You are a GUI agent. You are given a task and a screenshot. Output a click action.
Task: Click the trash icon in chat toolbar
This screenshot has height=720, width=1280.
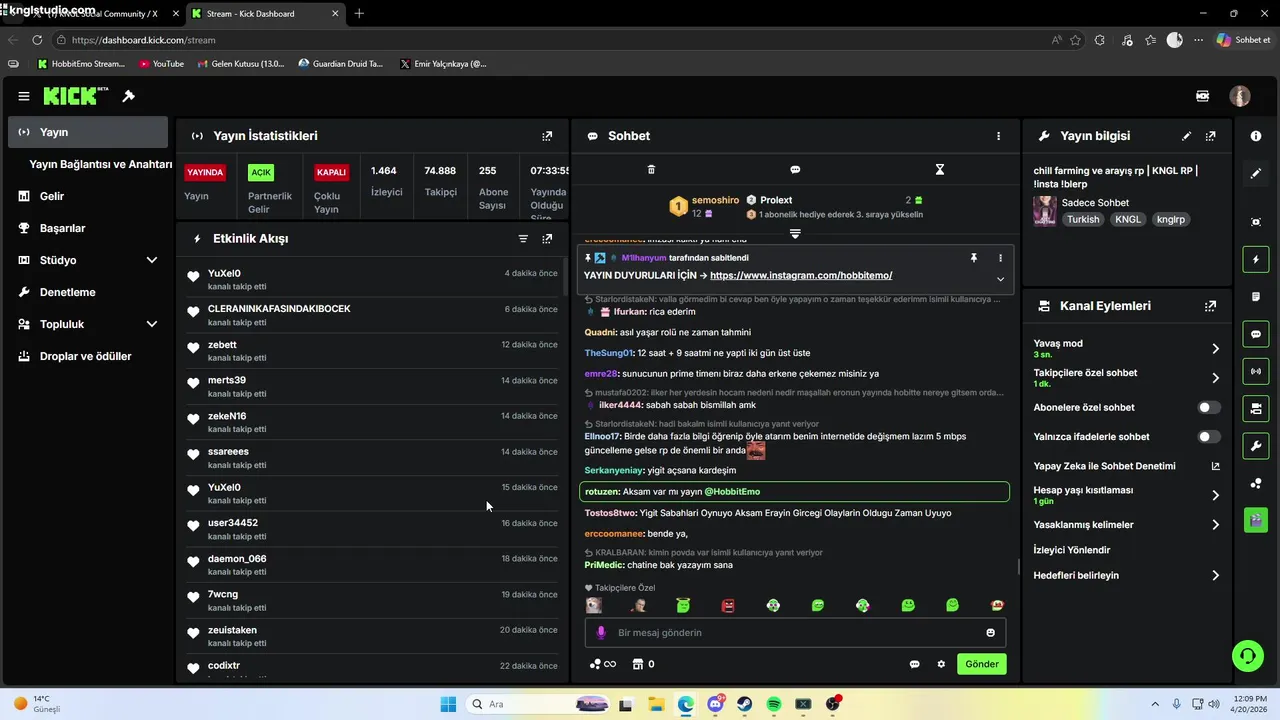[651, 170]
